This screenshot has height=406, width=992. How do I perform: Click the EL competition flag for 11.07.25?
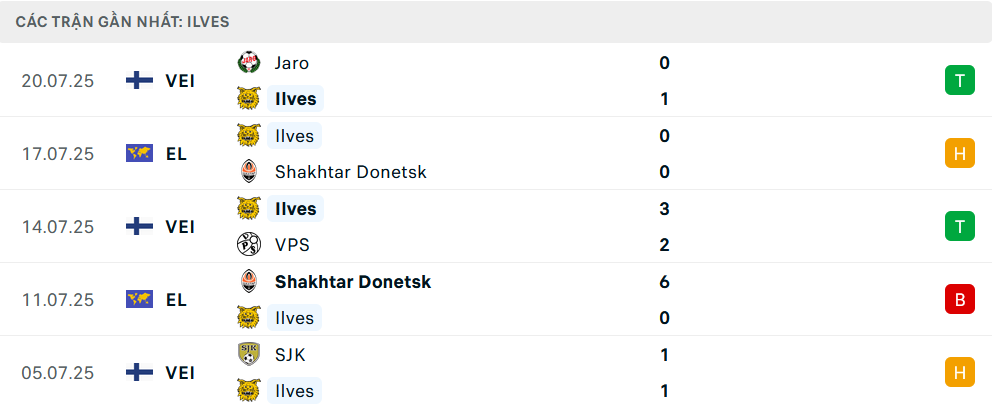tap(139, 299)
